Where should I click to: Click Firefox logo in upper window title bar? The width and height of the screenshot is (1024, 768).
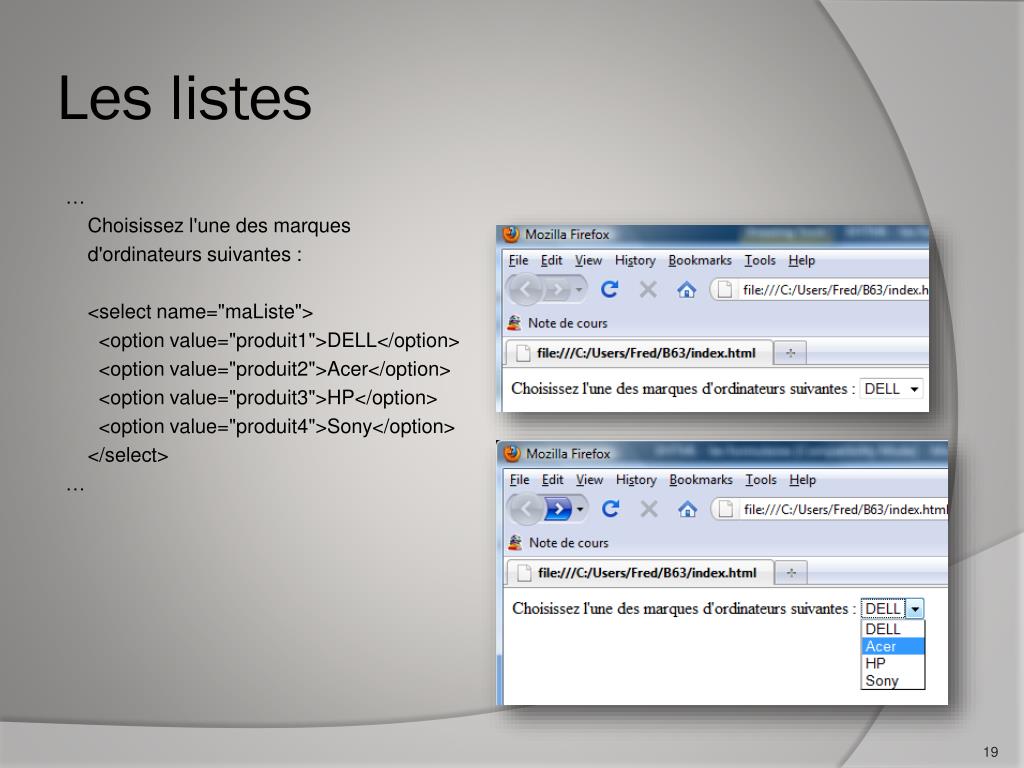click(x=511, y=234)
